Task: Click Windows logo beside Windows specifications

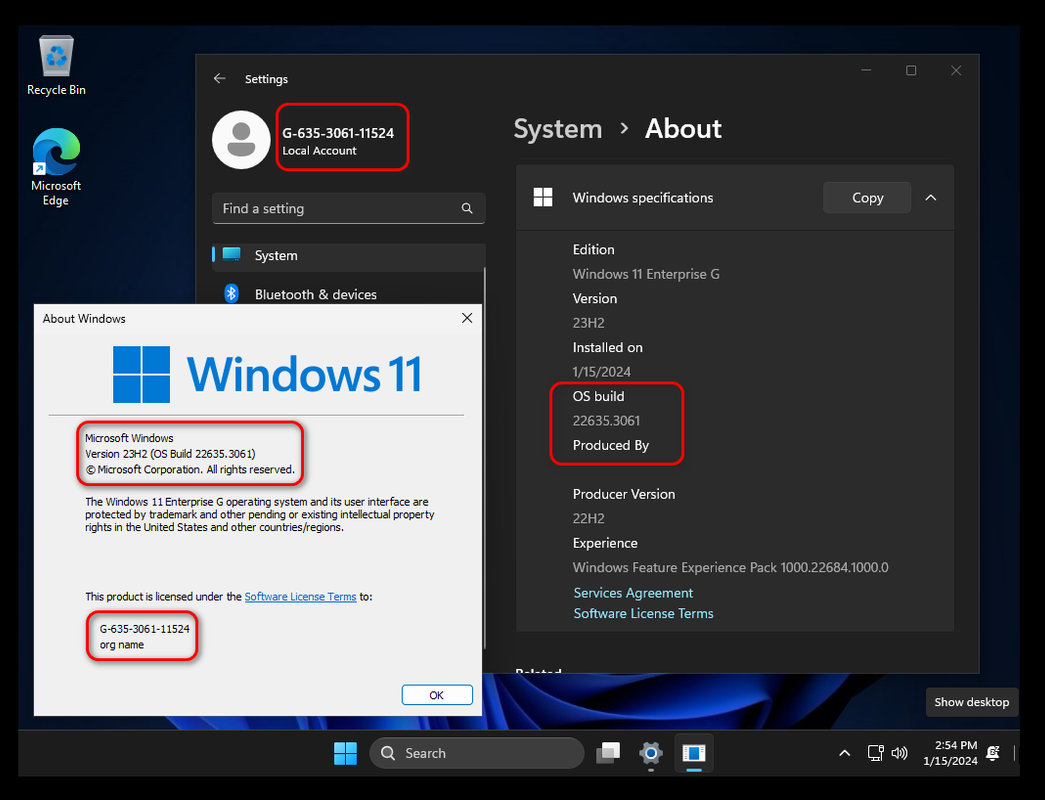Action: 542,197
